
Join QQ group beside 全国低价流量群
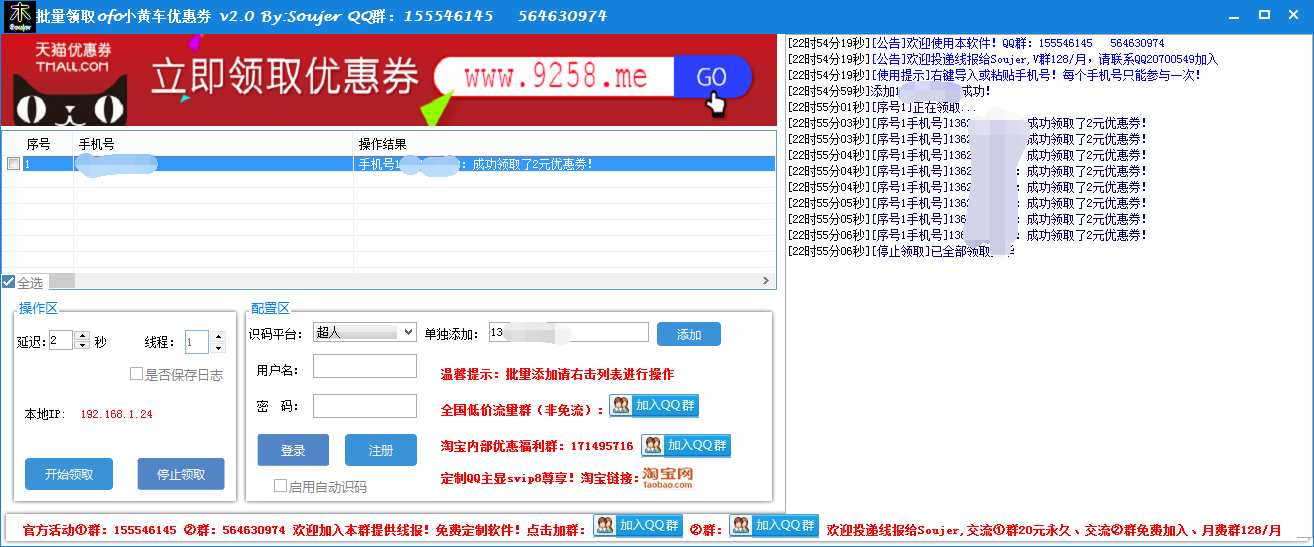[653, 406]
